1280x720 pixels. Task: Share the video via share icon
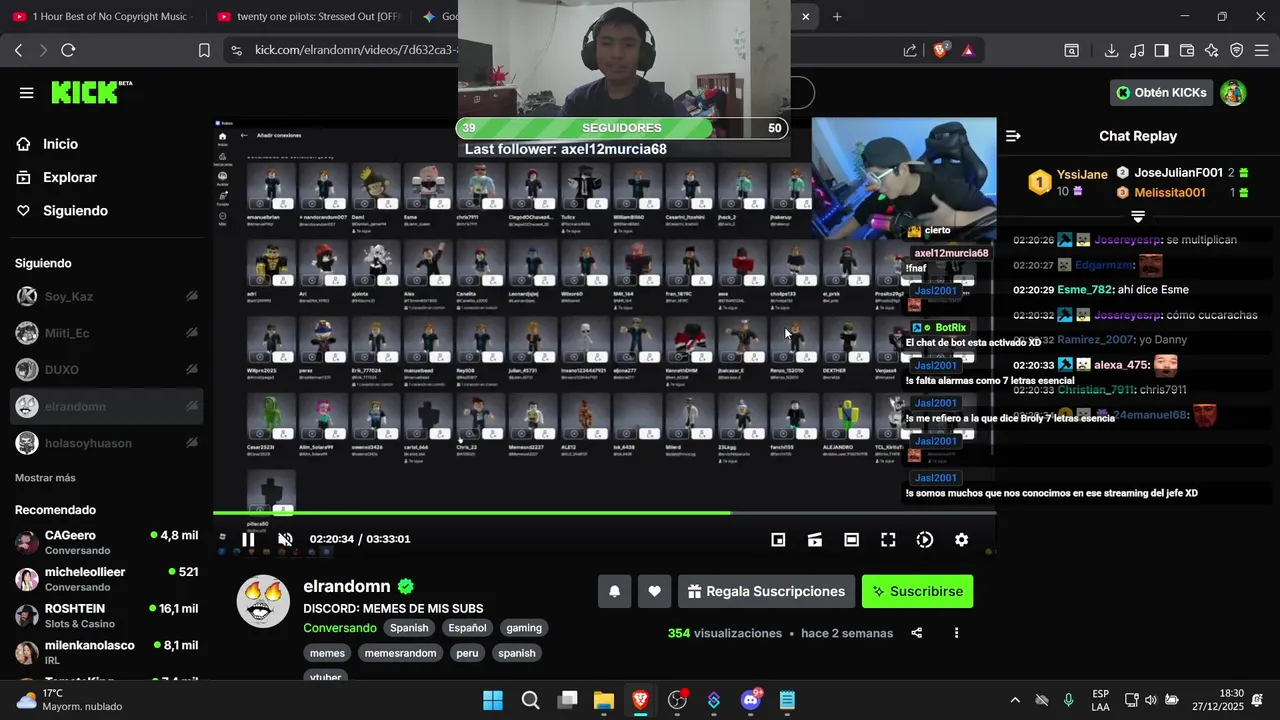point(917,633)
